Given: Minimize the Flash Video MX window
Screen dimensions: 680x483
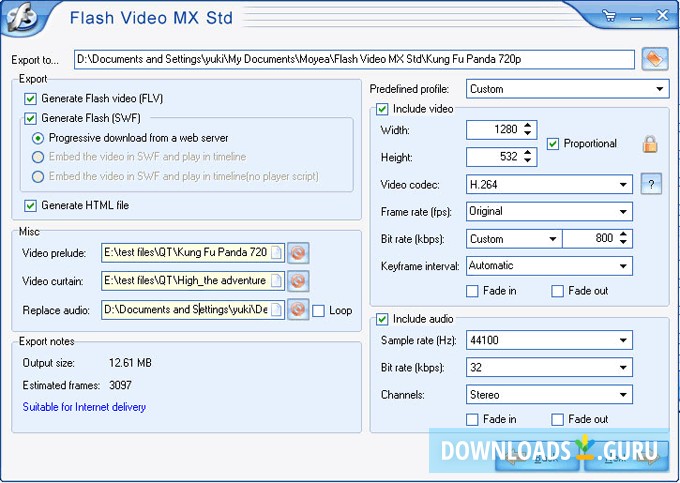Looking at the screenshot, I should [636, 18].
